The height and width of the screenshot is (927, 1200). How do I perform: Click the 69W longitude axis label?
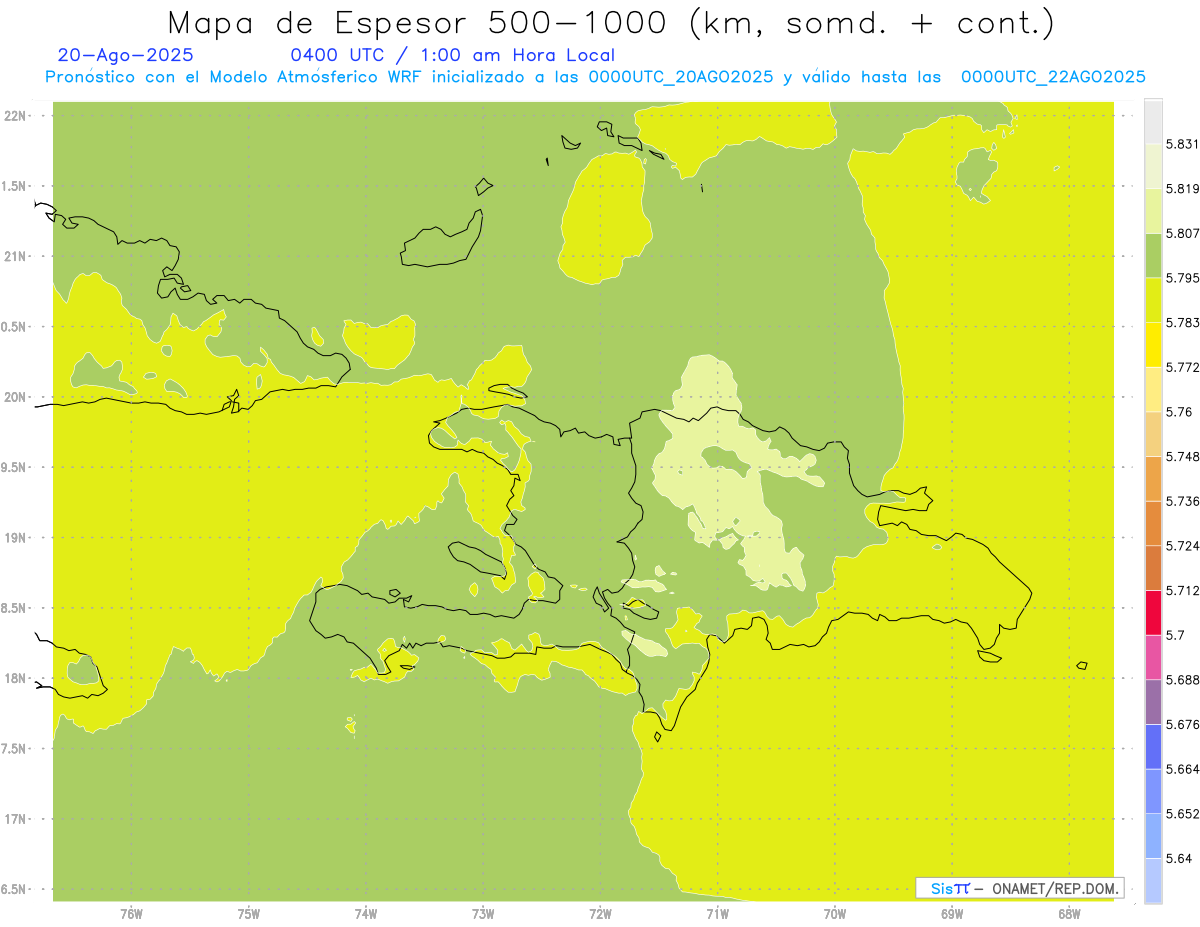952,914
